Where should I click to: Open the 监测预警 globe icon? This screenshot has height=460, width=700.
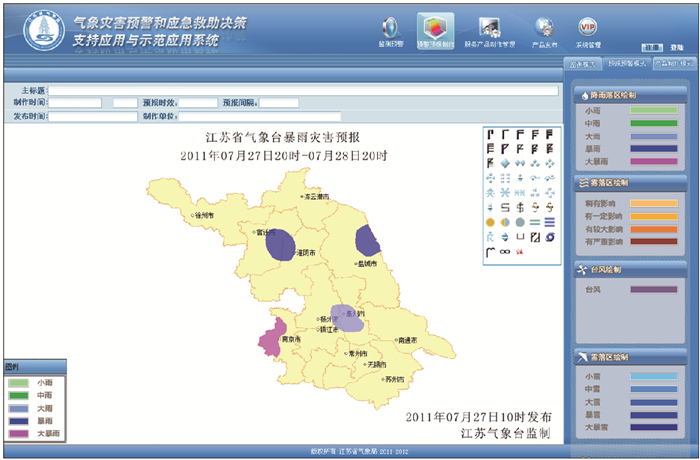click(391, 27)
